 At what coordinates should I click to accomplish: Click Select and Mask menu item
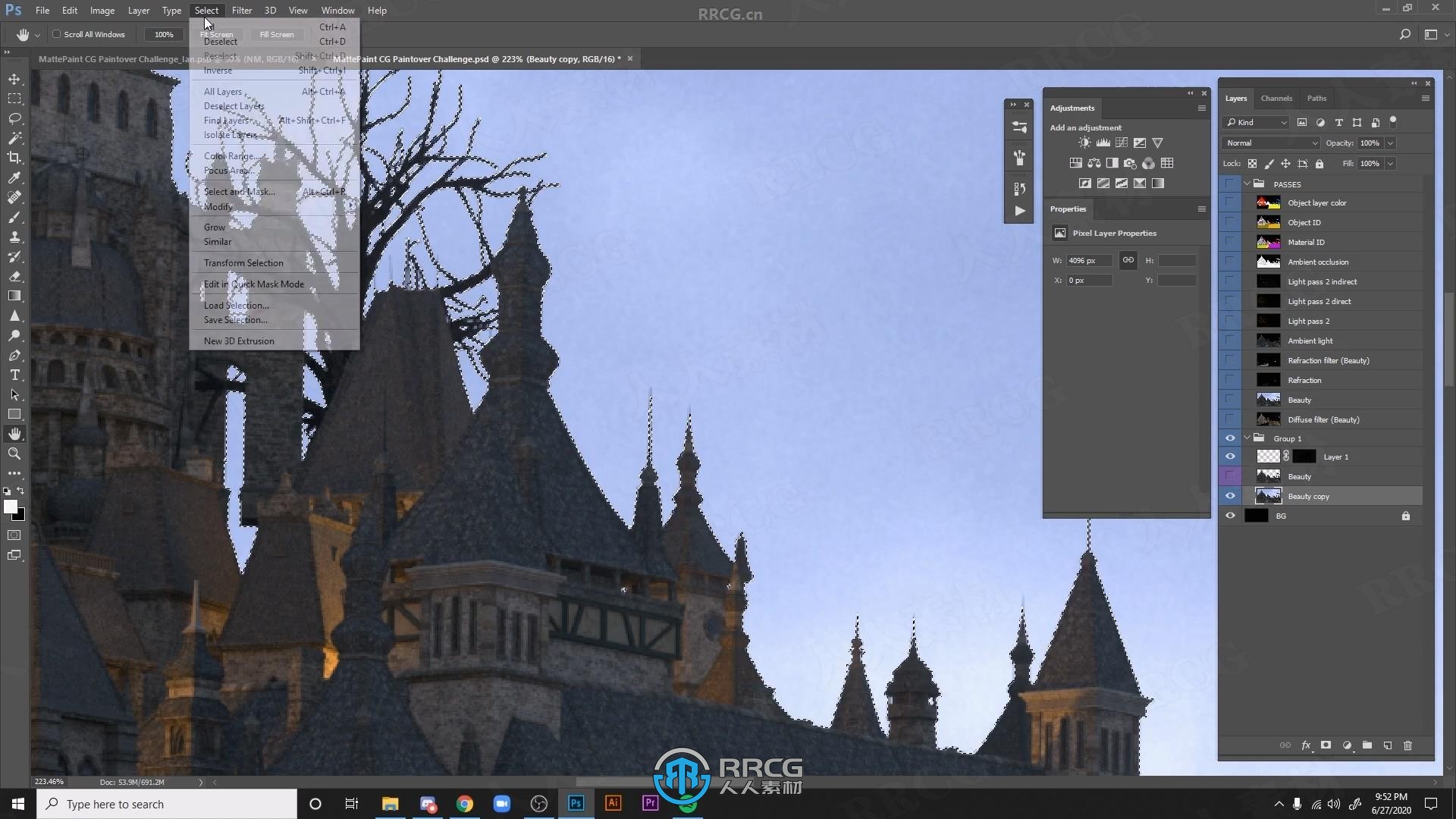click(239, 192)
